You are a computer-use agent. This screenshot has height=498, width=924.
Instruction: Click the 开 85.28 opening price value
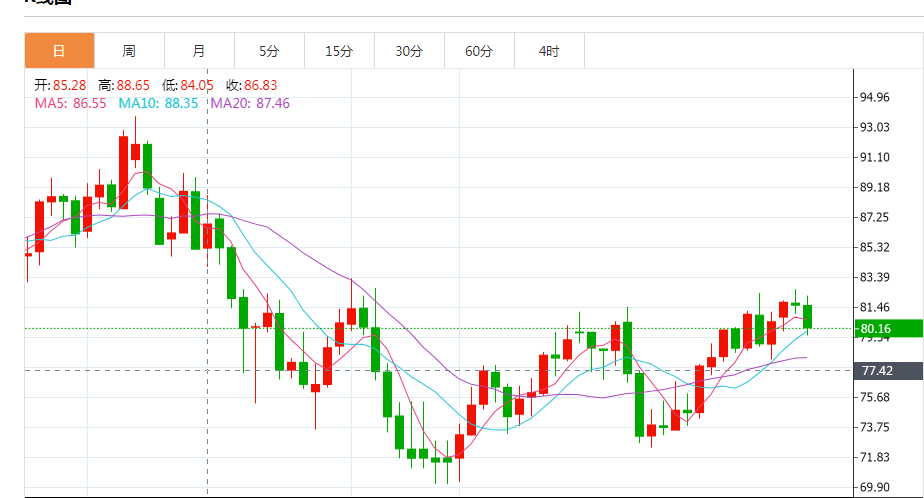68,86
